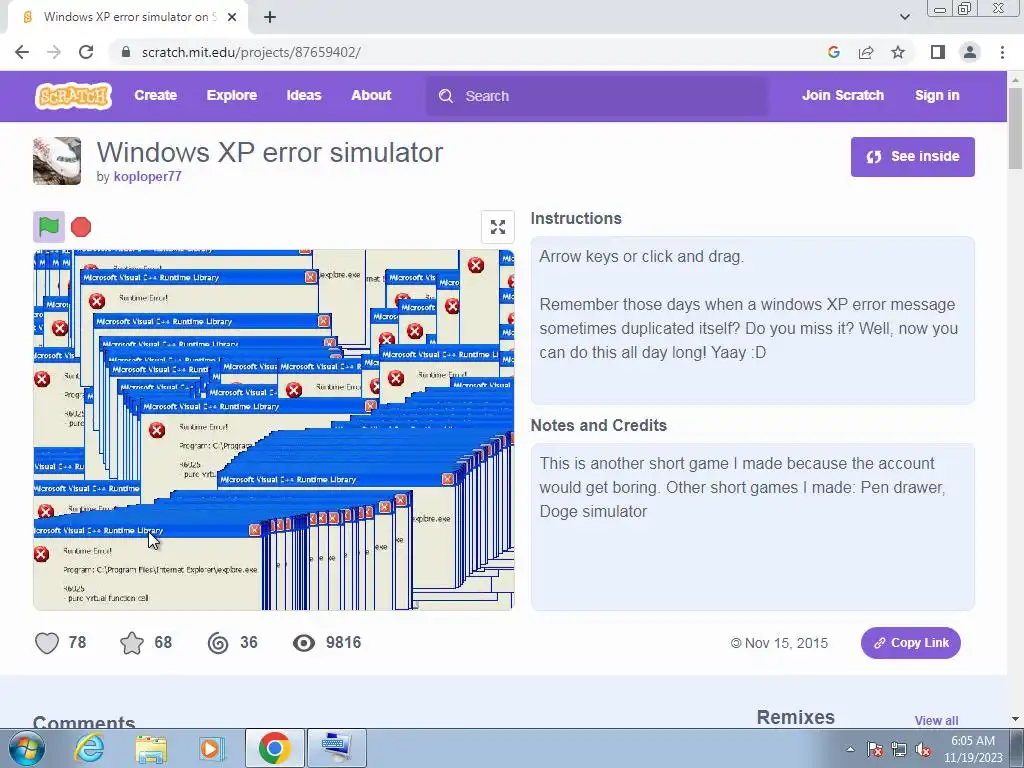Open the Explore menu item
The height and width of the screenshot is (768, 1024).
232,95
